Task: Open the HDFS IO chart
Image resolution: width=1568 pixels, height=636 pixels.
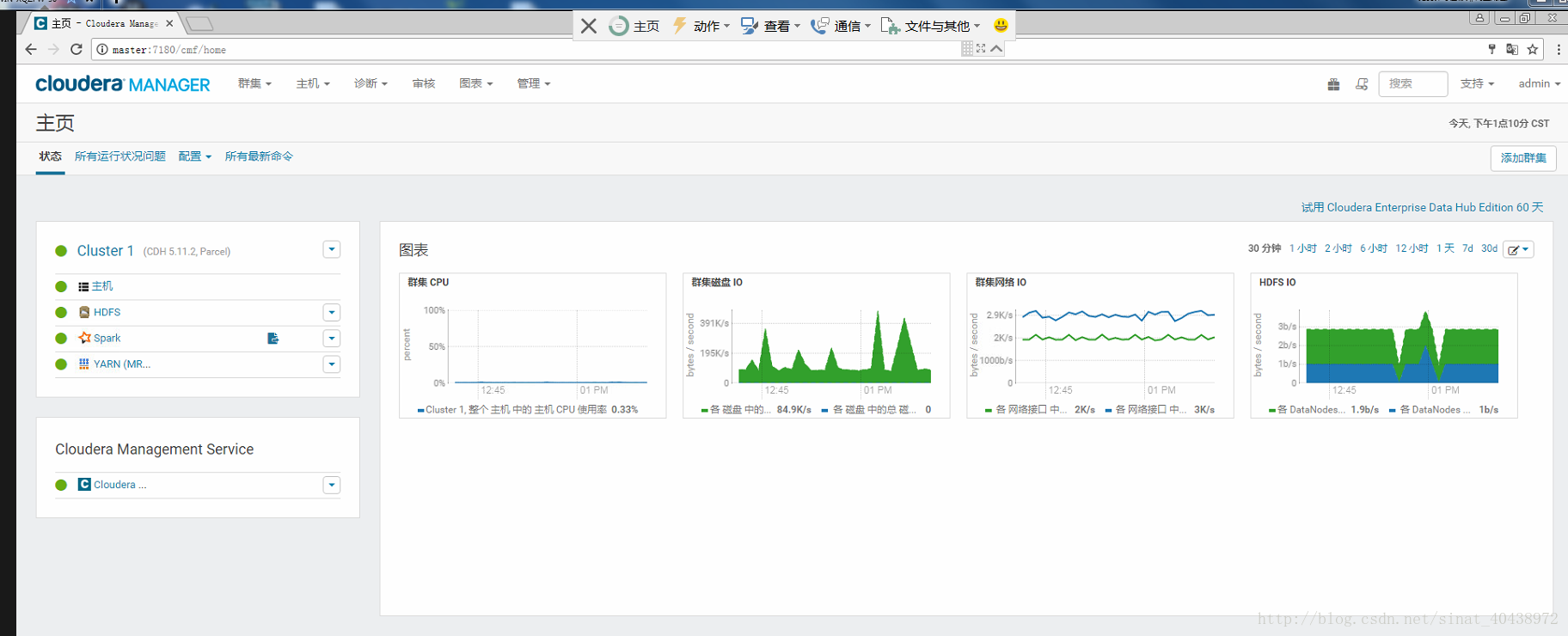Action: click(x=1384, y=346)
